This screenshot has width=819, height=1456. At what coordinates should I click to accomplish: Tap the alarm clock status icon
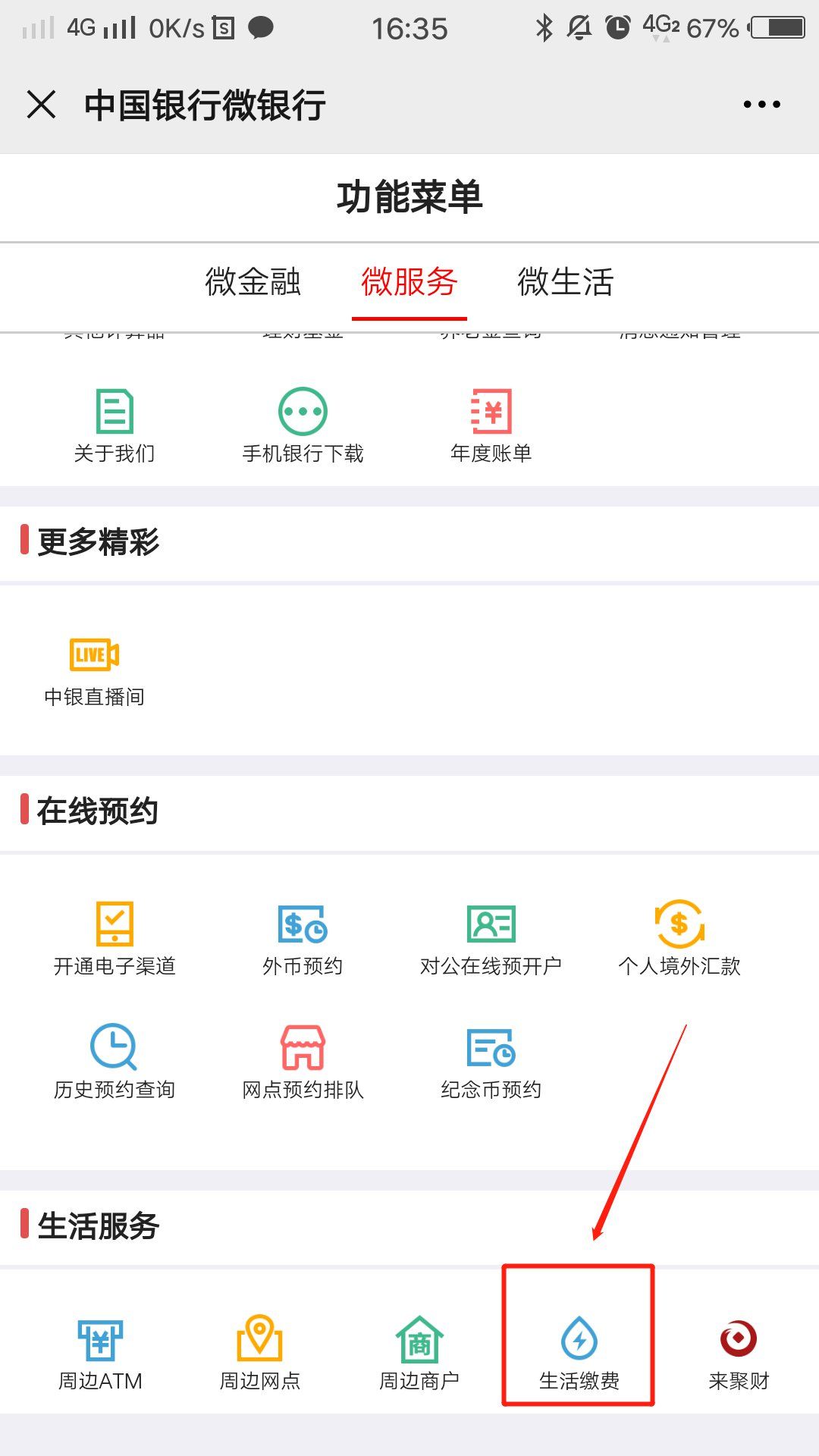point(618,27)
